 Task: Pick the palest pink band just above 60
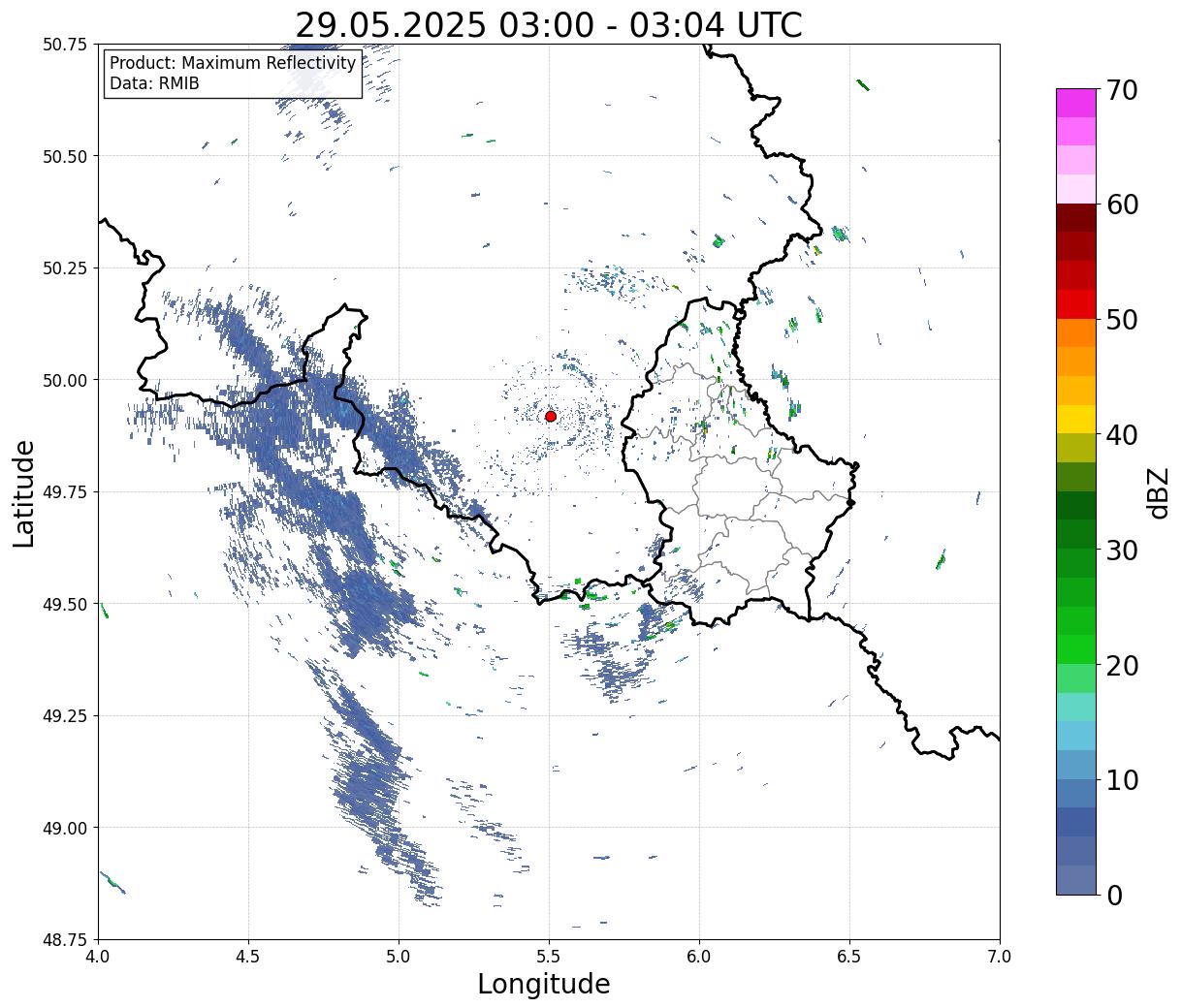click(x=1076, y=189)
